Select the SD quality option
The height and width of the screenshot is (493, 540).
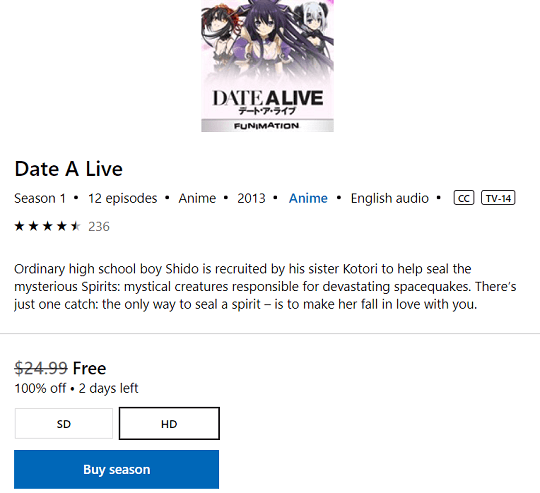(x=64, y=423)
